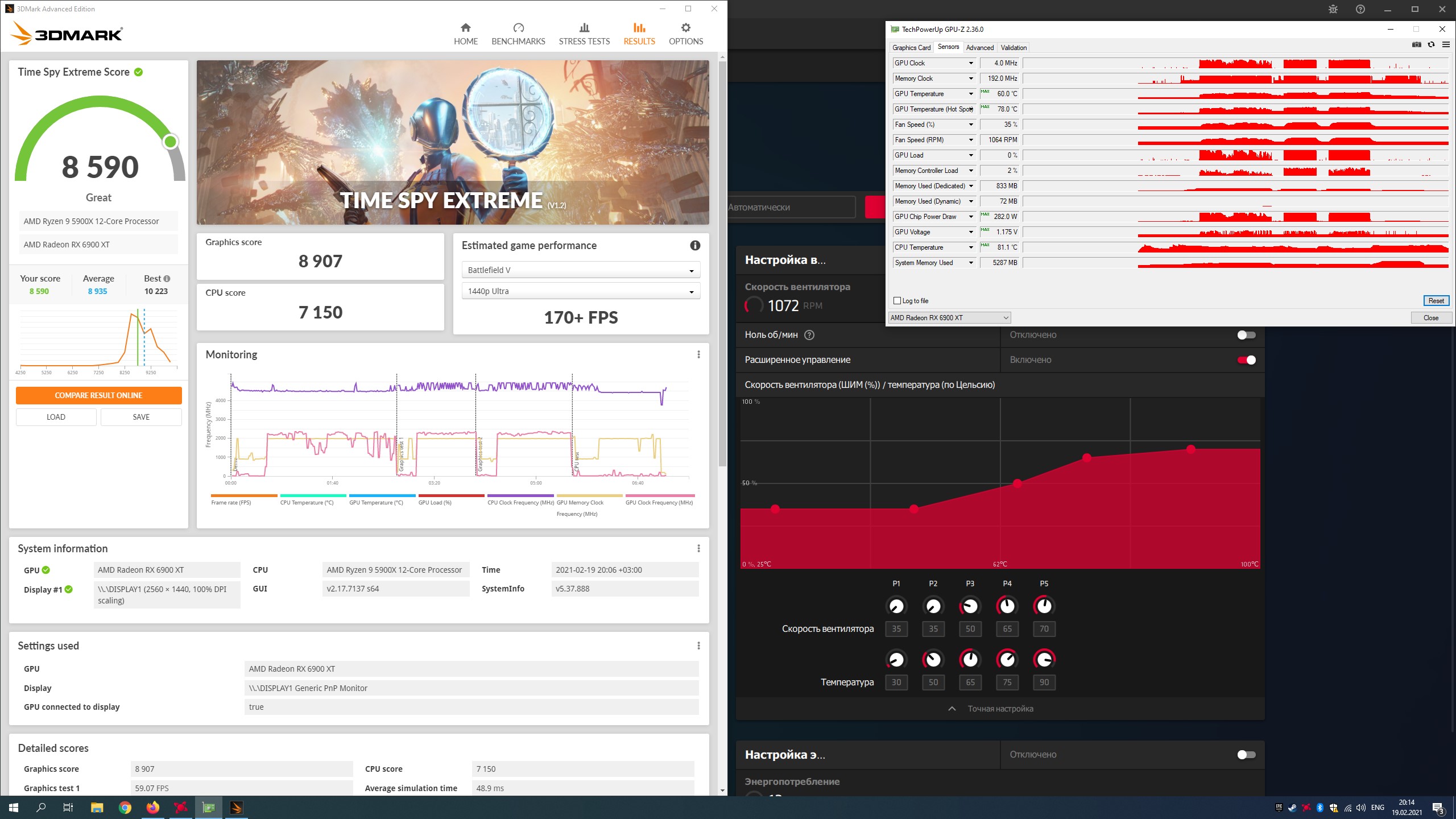
Task: Open Monitoring panel three-dot menu
Action: 698,355
